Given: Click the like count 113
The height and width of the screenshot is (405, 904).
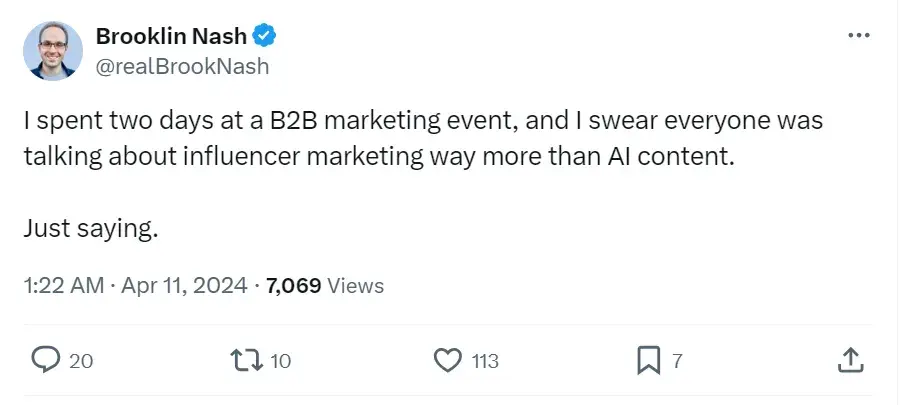Looking at the screenshot, I should pos(485,361).
